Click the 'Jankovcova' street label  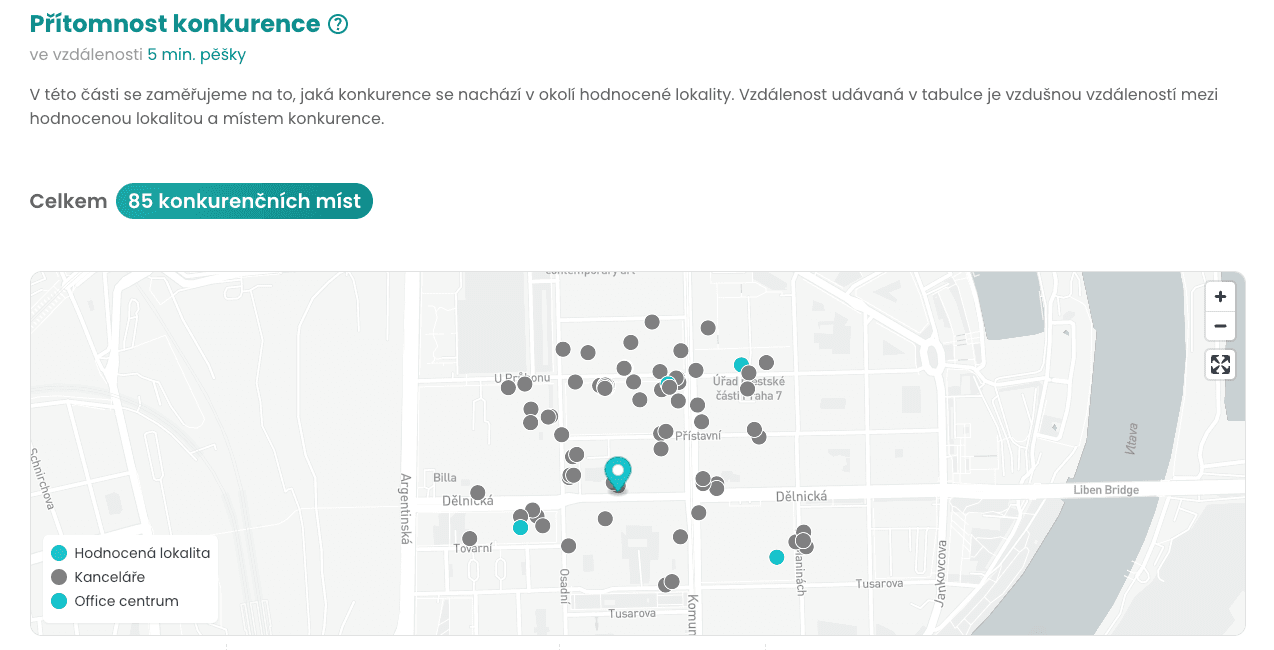pyautogui.click(x=940, y=573)
